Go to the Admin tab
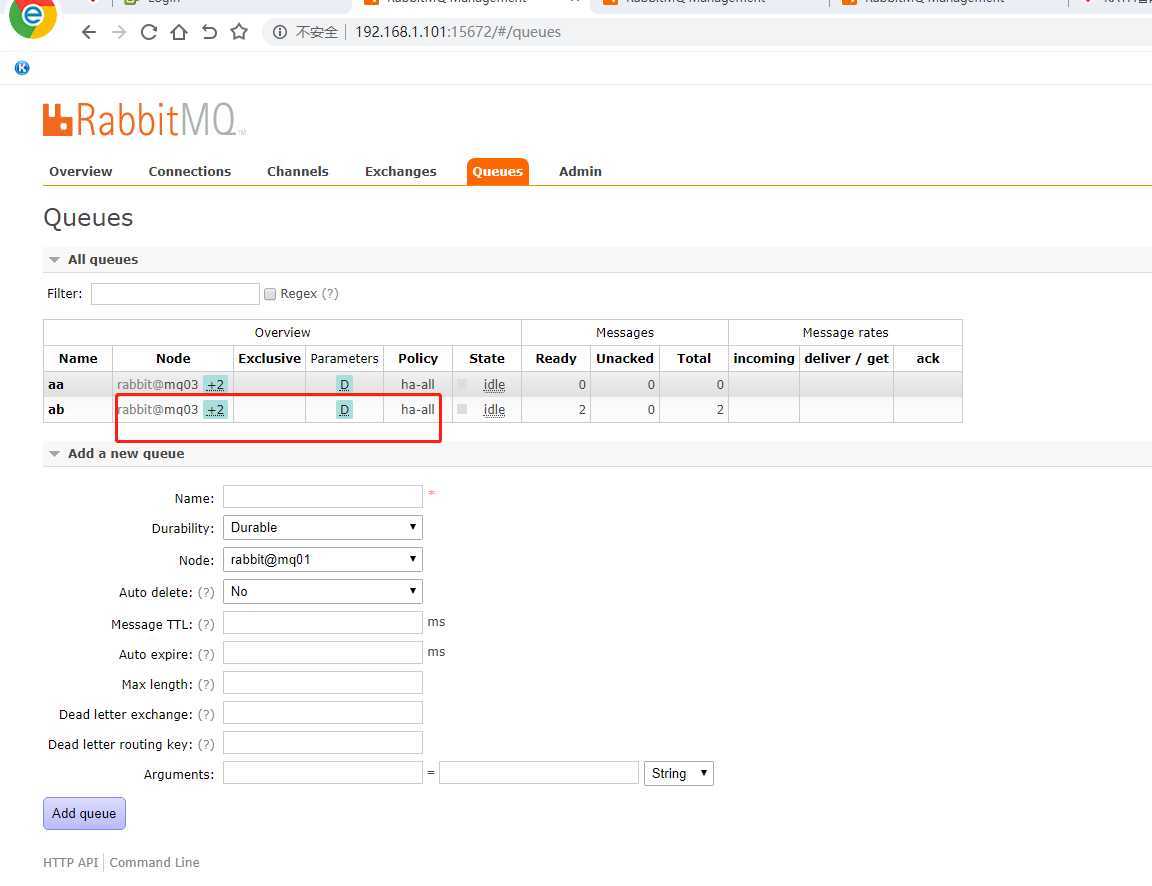This screenshot has width=1152, height=886. tap(580, 171)
